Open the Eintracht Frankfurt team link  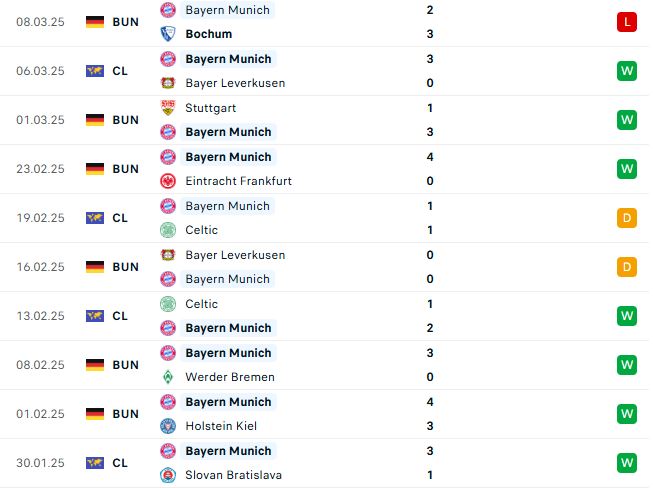(x=239, y=181)
